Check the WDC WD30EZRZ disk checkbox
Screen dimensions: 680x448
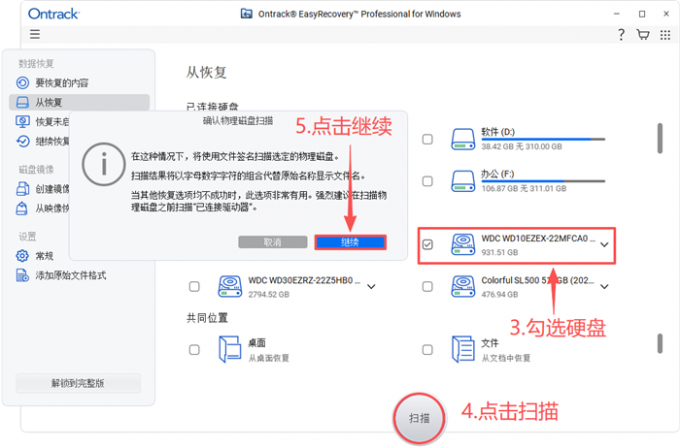pyautogui.click(x=194, y=287)
